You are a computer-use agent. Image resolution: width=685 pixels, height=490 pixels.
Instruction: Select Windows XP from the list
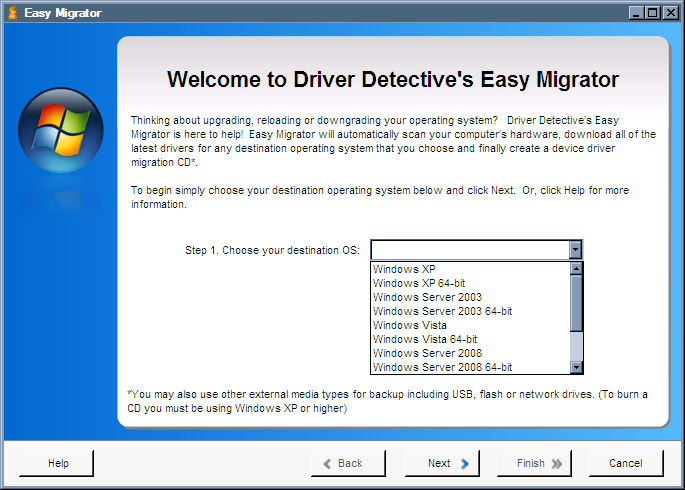coord(471,269)
